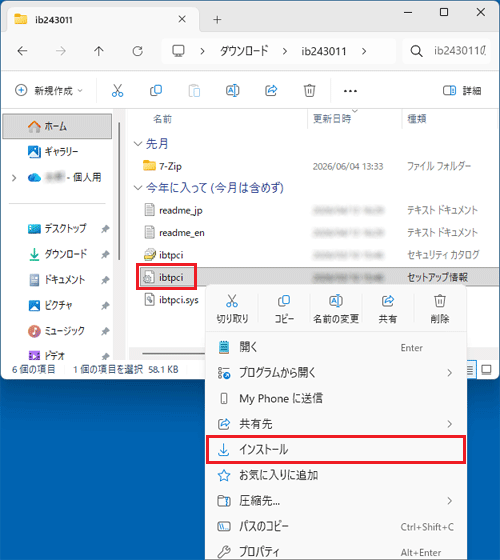Choose My Phone に送信
This screenshot has width=500, height=560.
[x=336, y=398]
